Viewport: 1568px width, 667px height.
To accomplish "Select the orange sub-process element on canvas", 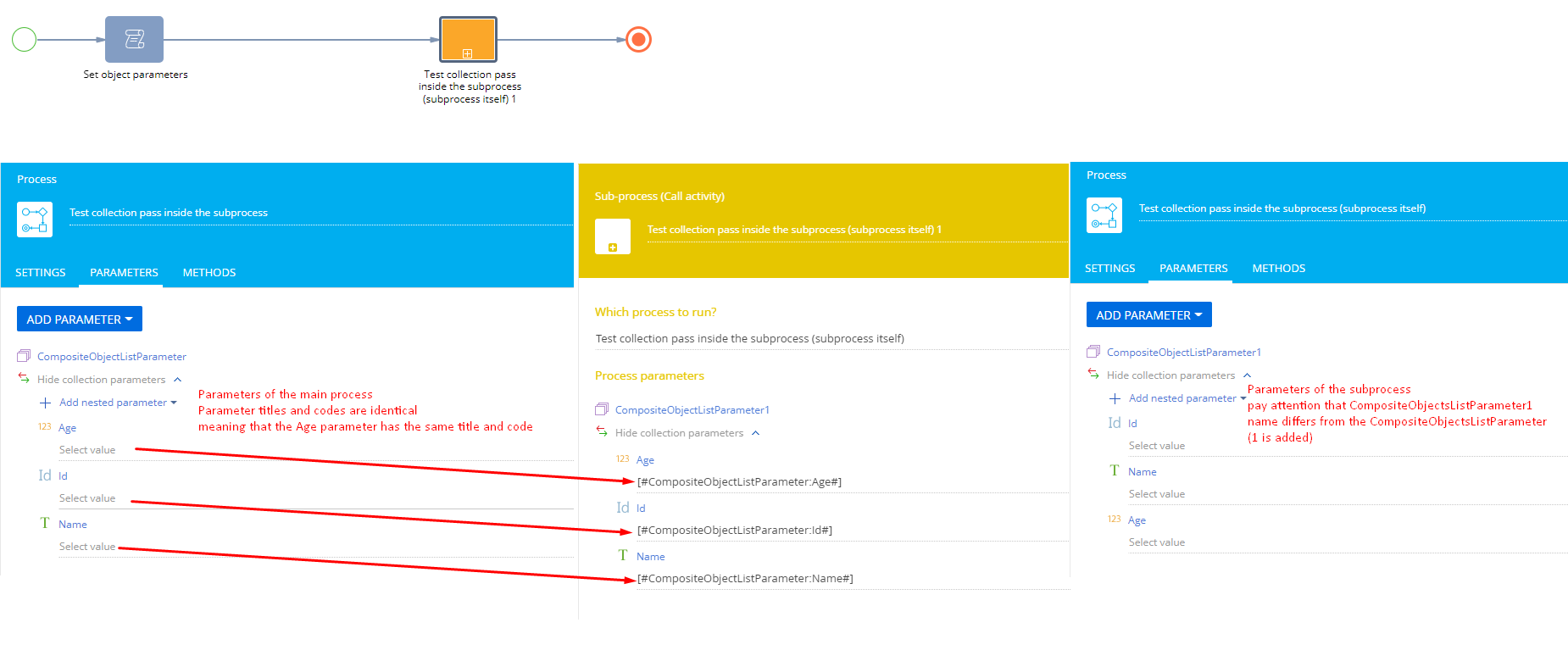I will tap(468, 40).
